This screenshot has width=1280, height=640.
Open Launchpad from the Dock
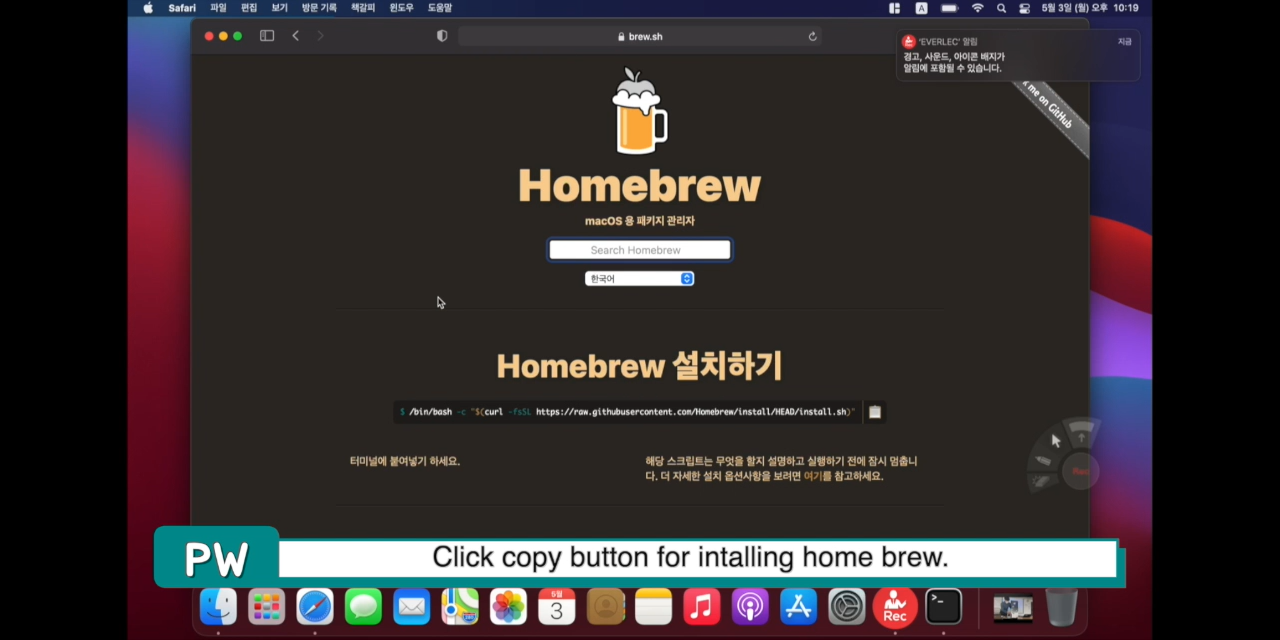click(266, 606)
